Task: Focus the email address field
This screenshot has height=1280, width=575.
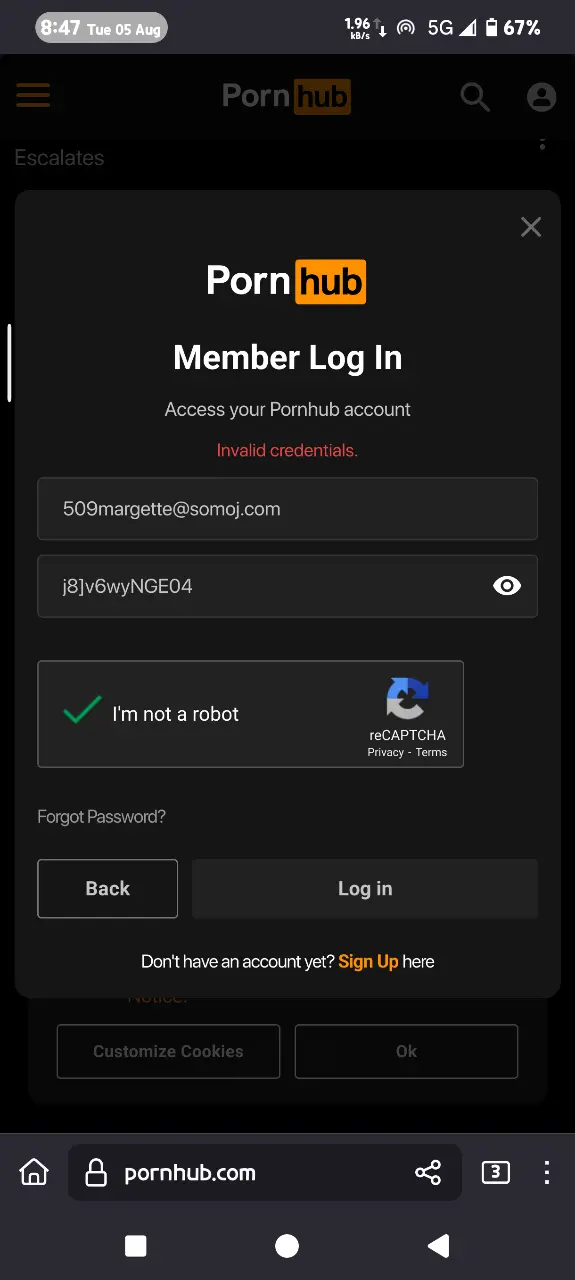Action: [288, 509]
